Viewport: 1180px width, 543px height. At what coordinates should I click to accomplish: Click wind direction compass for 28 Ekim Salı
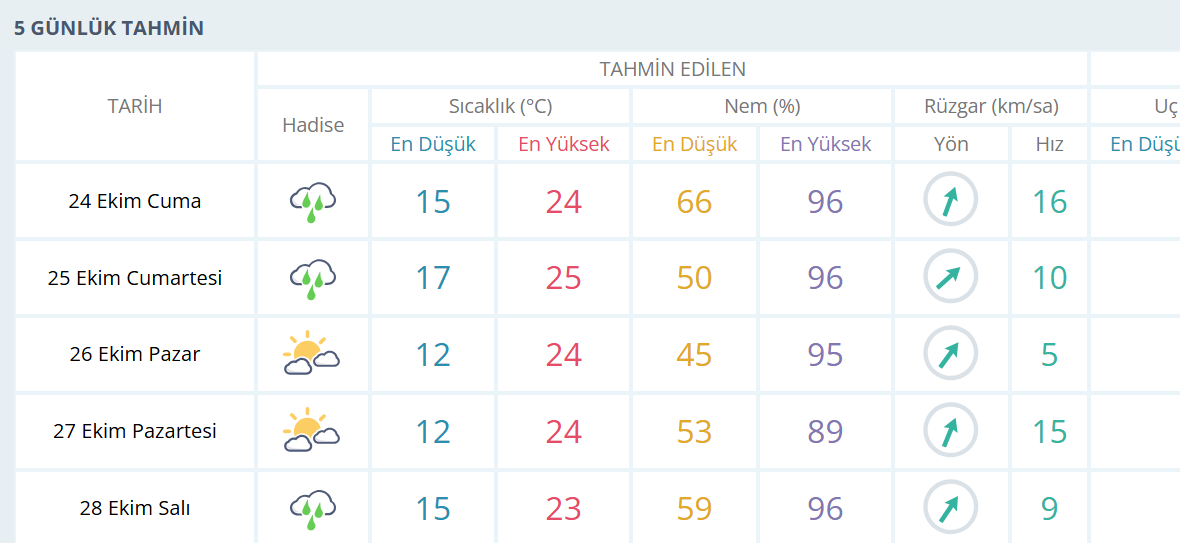(950, 508)
